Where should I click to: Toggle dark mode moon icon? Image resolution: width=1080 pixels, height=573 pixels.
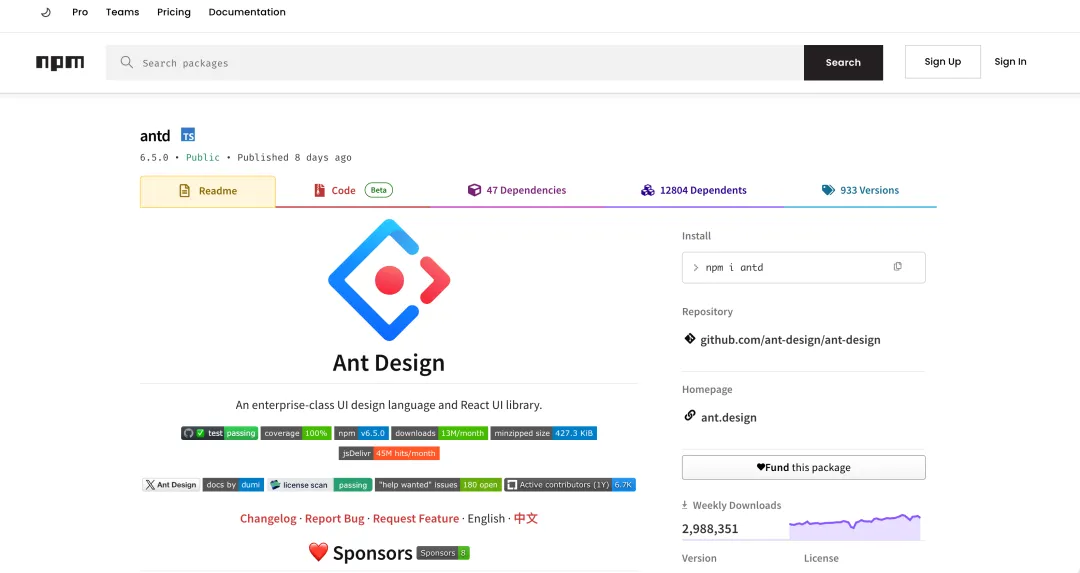46,12
